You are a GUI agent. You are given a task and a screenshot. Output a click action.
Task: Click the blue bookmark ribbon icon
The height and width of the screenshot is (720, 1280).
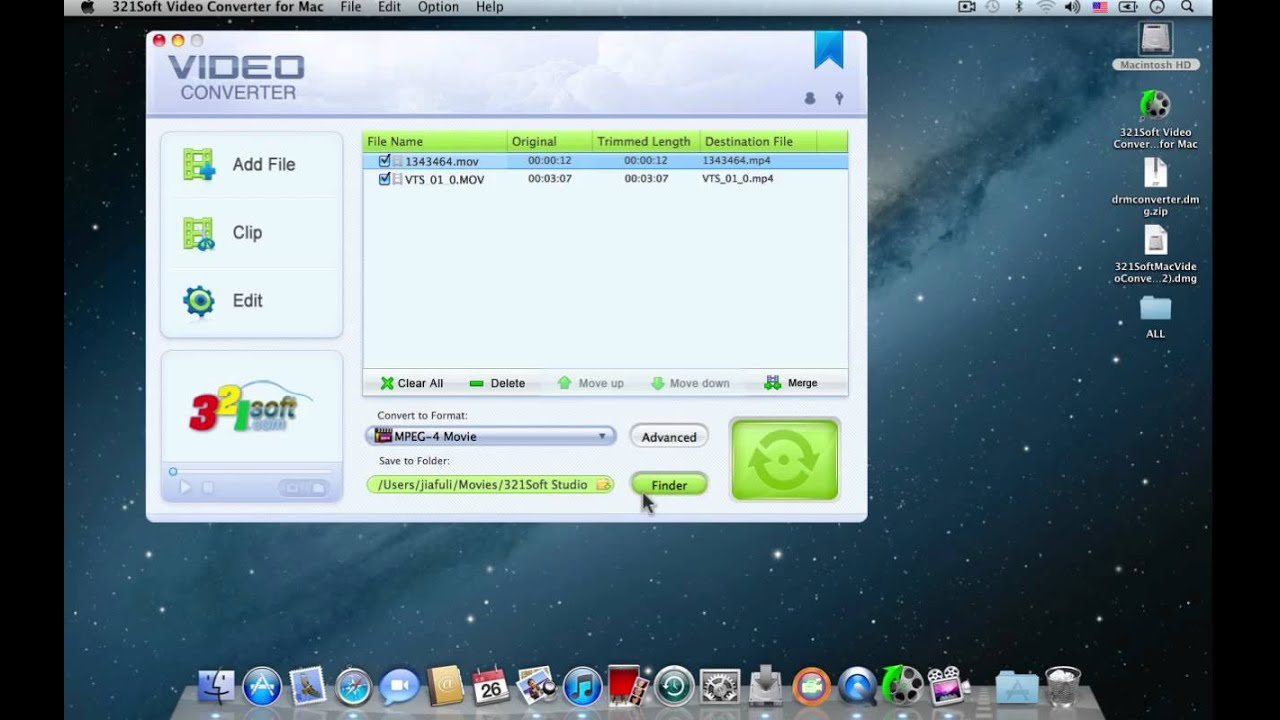coord(828,50)
